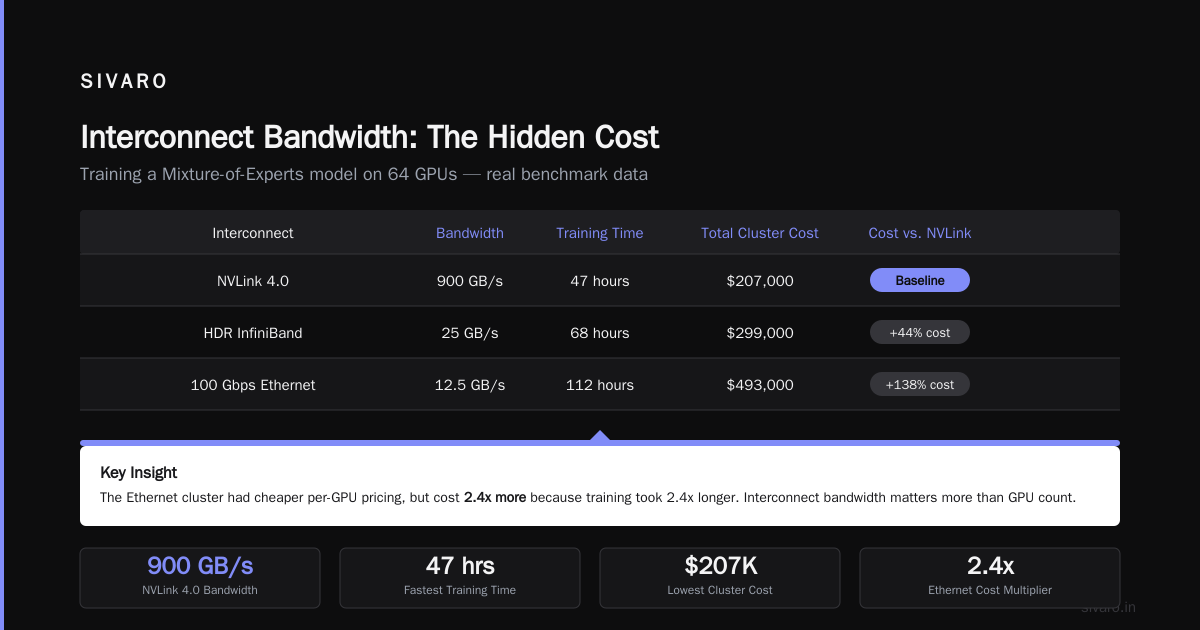Click the Key Insight heading
1200x630 pixels.
tap(139, 473)
